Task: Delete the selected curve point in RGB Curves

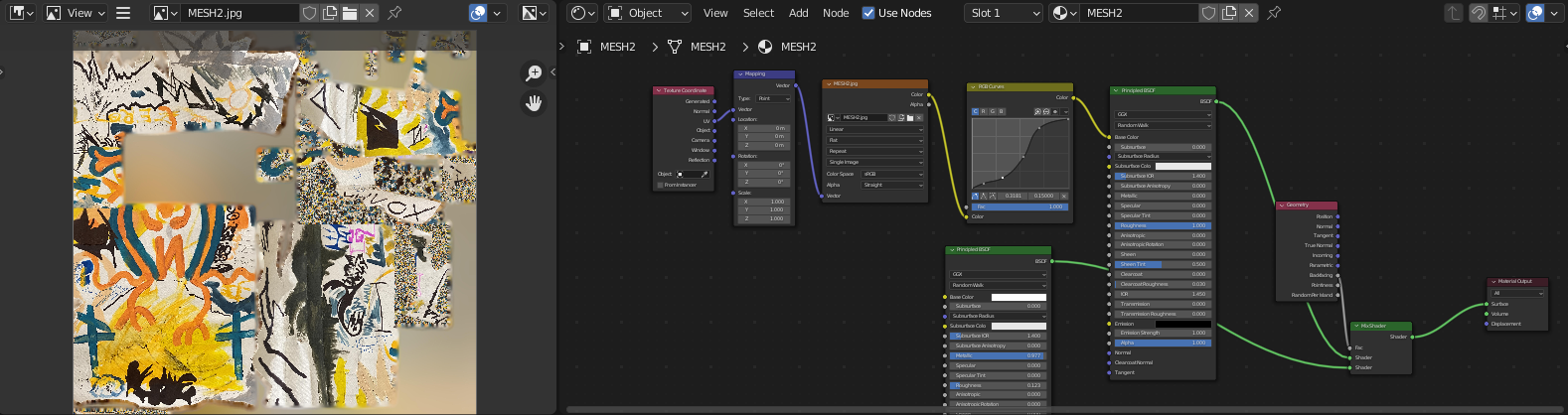Action: (1064, 196)
